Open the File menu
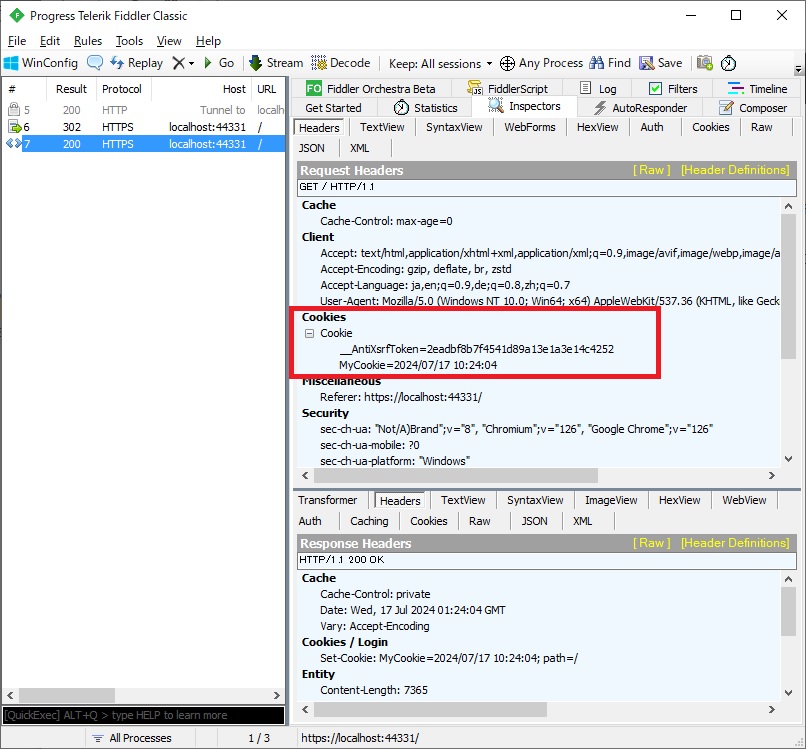 tap(17, 41)
